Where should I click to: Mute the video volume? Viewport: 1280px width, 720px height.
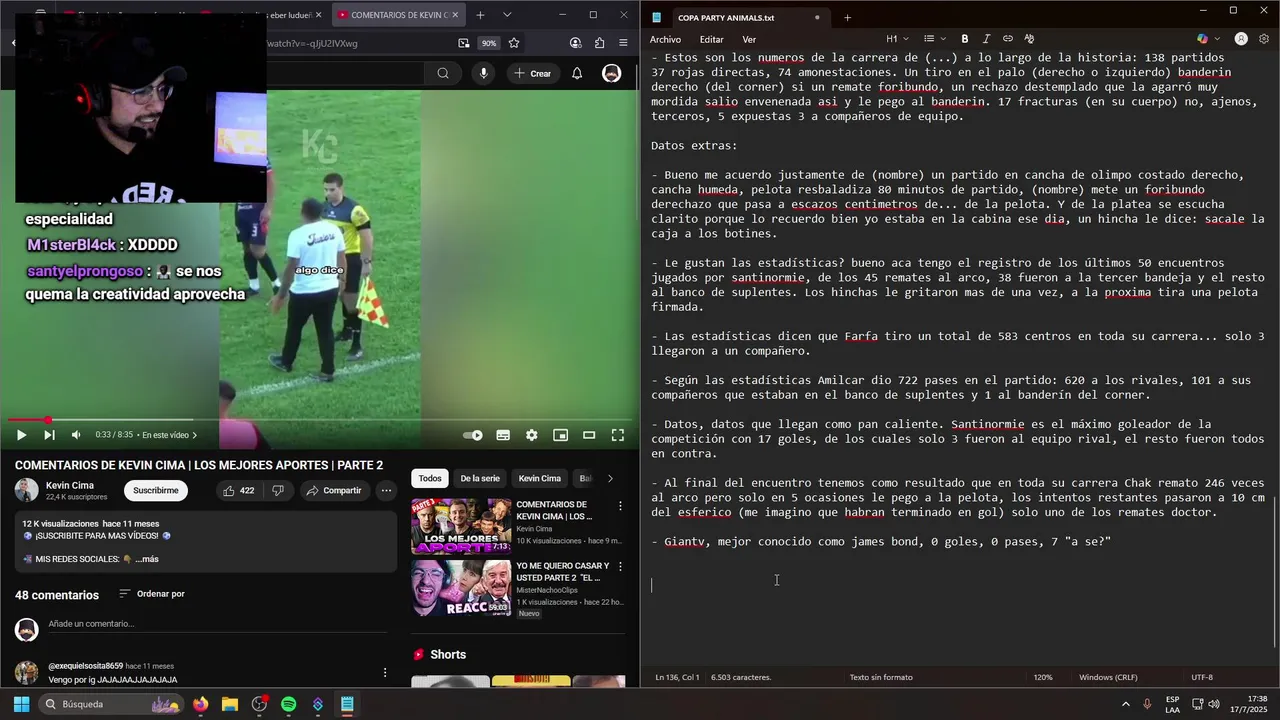coord(76,435)
